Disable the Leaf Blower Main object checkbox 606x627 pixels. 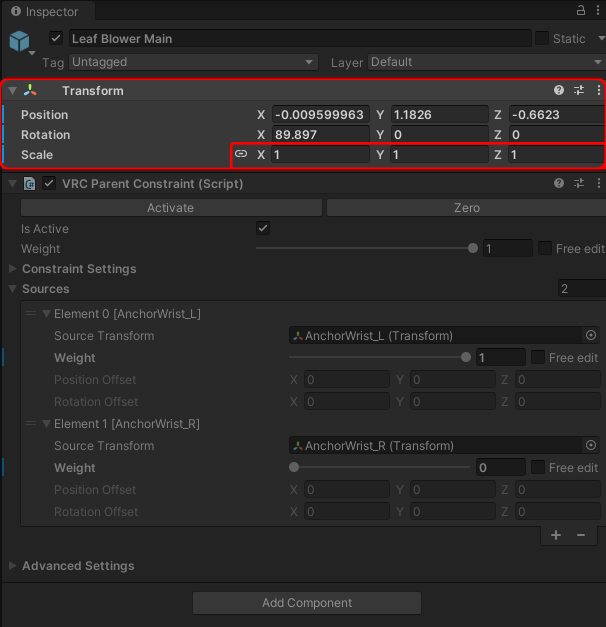(x=56, y=39)
